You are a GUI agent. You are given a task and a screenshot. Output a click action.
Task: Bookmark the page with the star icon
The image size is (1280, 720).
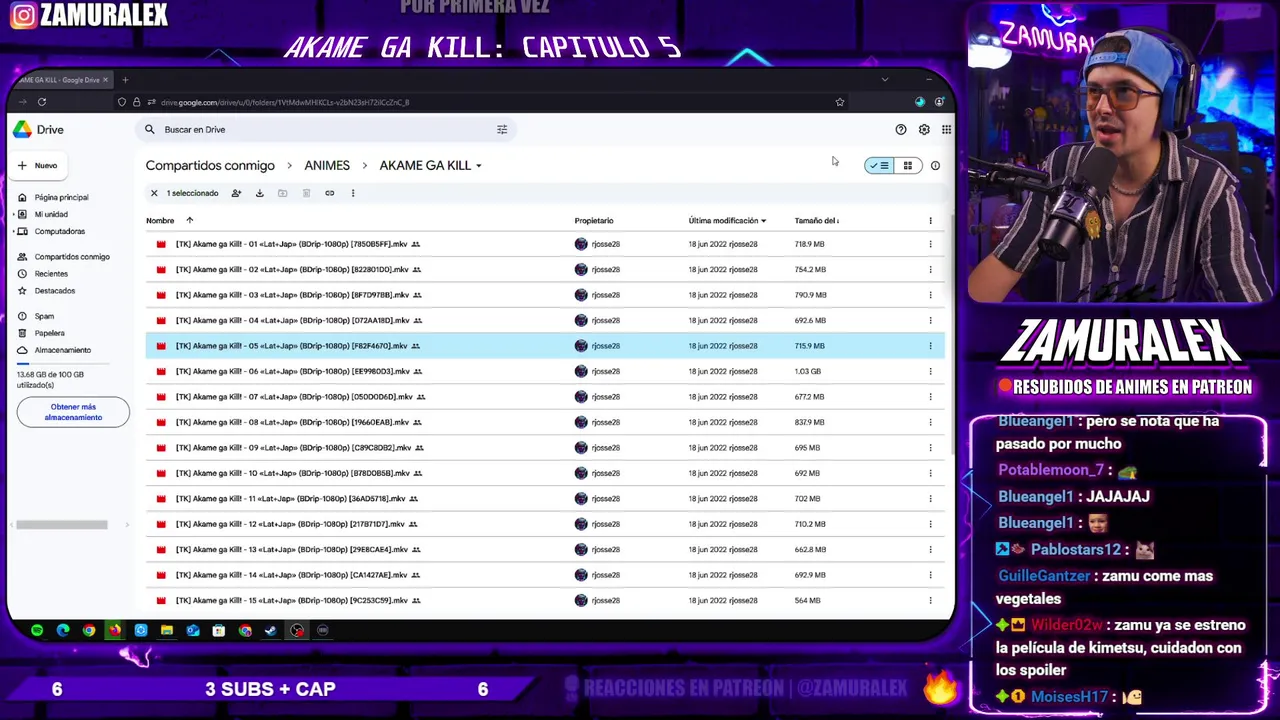[840, 102]
